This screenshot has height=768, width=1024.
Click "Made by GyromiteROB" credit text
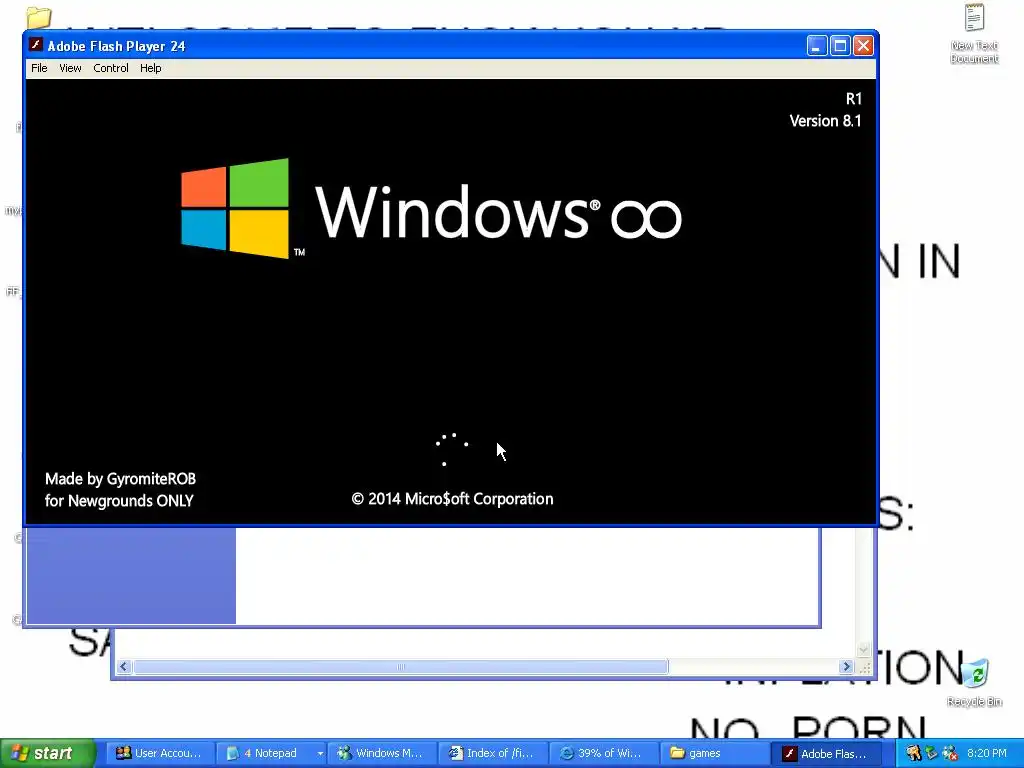coord(120,479)
